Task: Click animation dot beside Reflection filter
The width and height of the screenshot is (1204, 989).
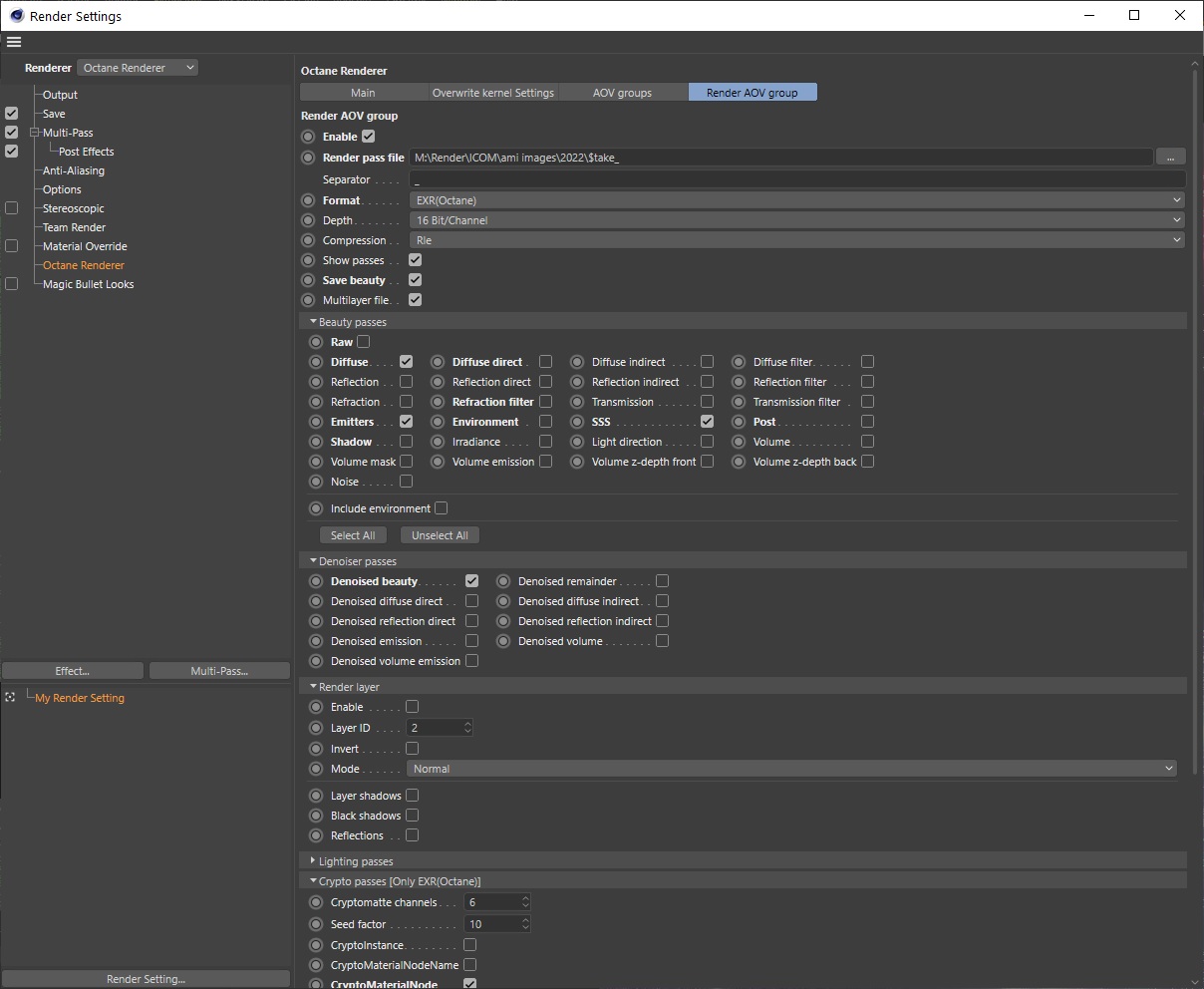Action: pyautogui.click(x=739, y=382)
